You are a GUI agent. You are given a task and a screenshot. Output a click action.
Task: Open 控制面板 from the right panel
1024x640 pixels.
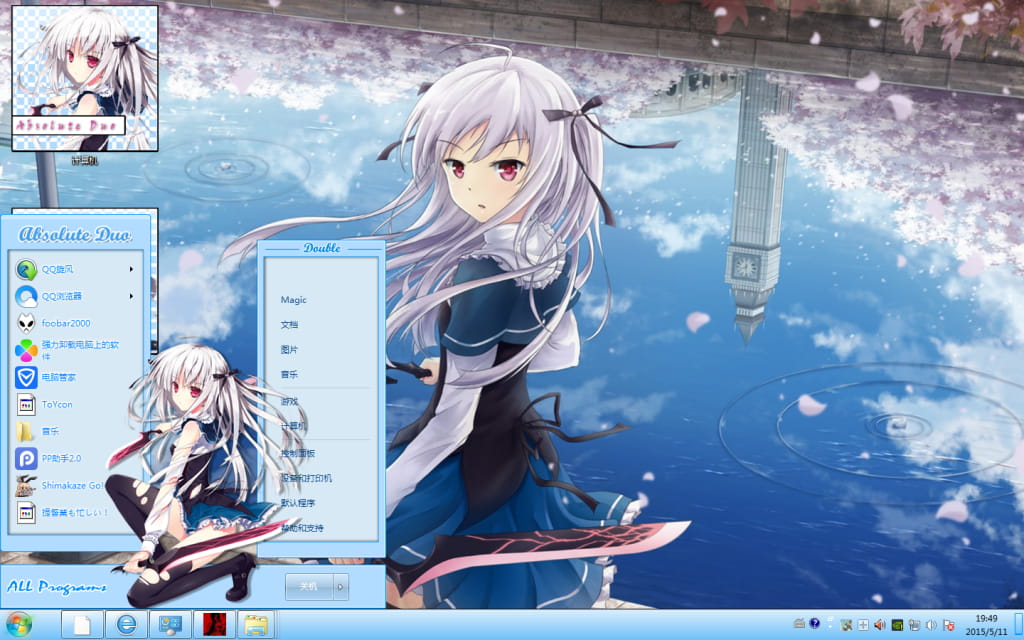tap(298, 453)
